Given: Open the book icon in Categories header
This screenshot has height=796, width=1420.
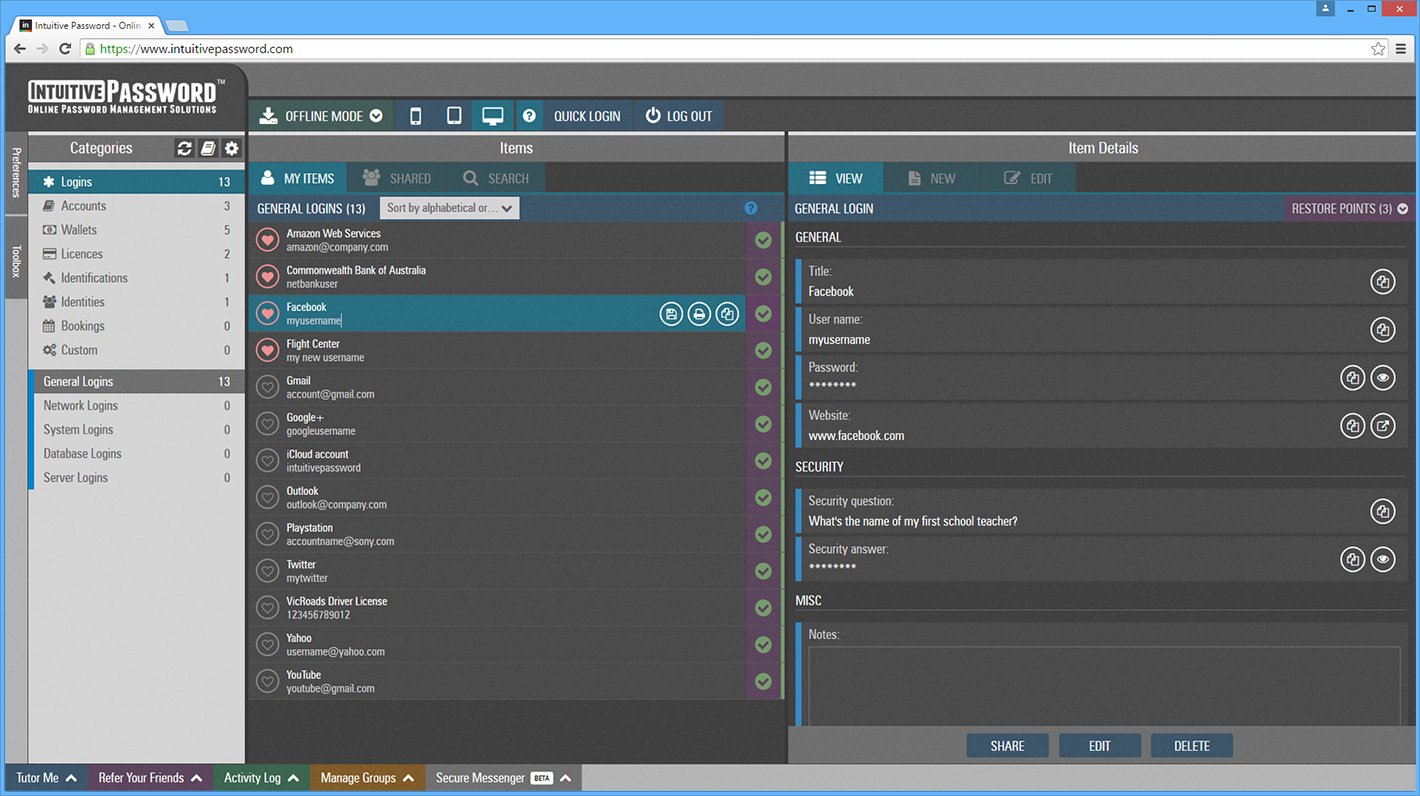Looking at the screenshot, I should tap(208, 148).
